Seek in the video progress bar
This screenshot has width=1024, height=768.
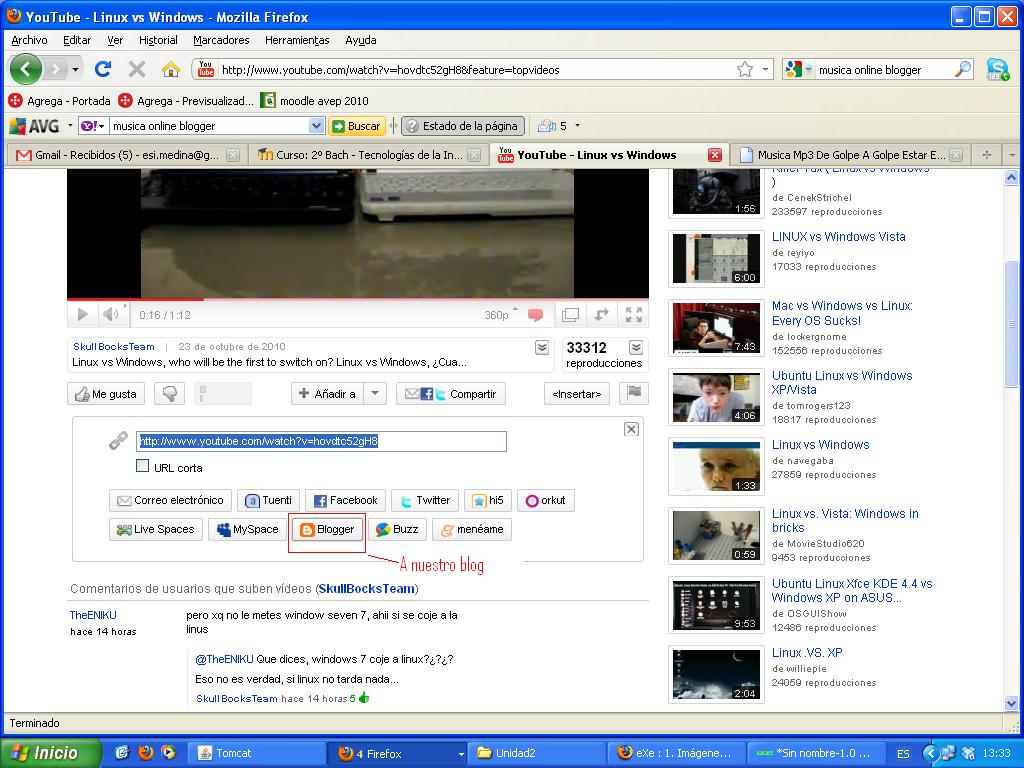click(x=358, y=300)
